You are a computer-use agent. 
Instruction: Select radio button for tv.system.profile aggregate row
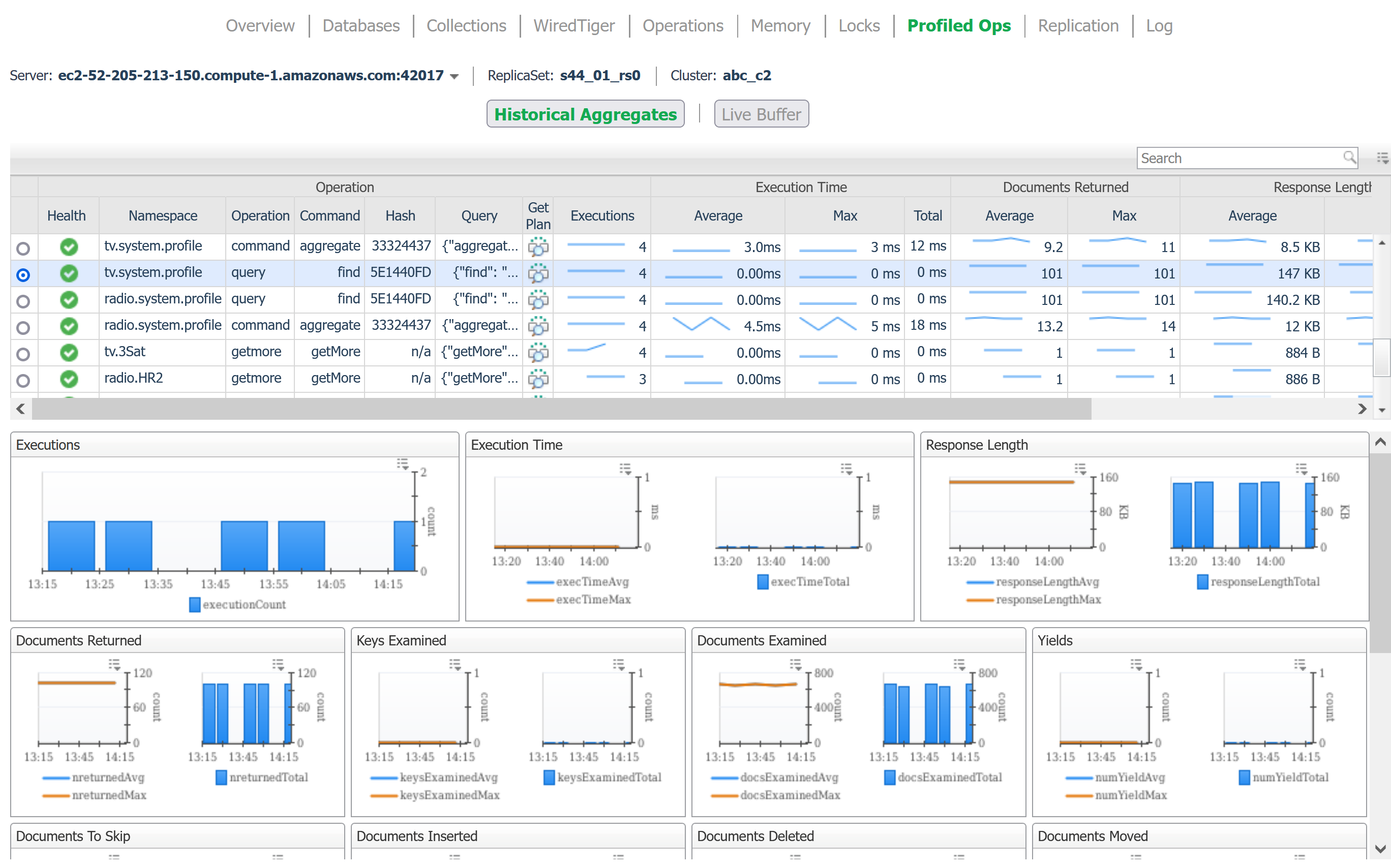coord(23,249)
